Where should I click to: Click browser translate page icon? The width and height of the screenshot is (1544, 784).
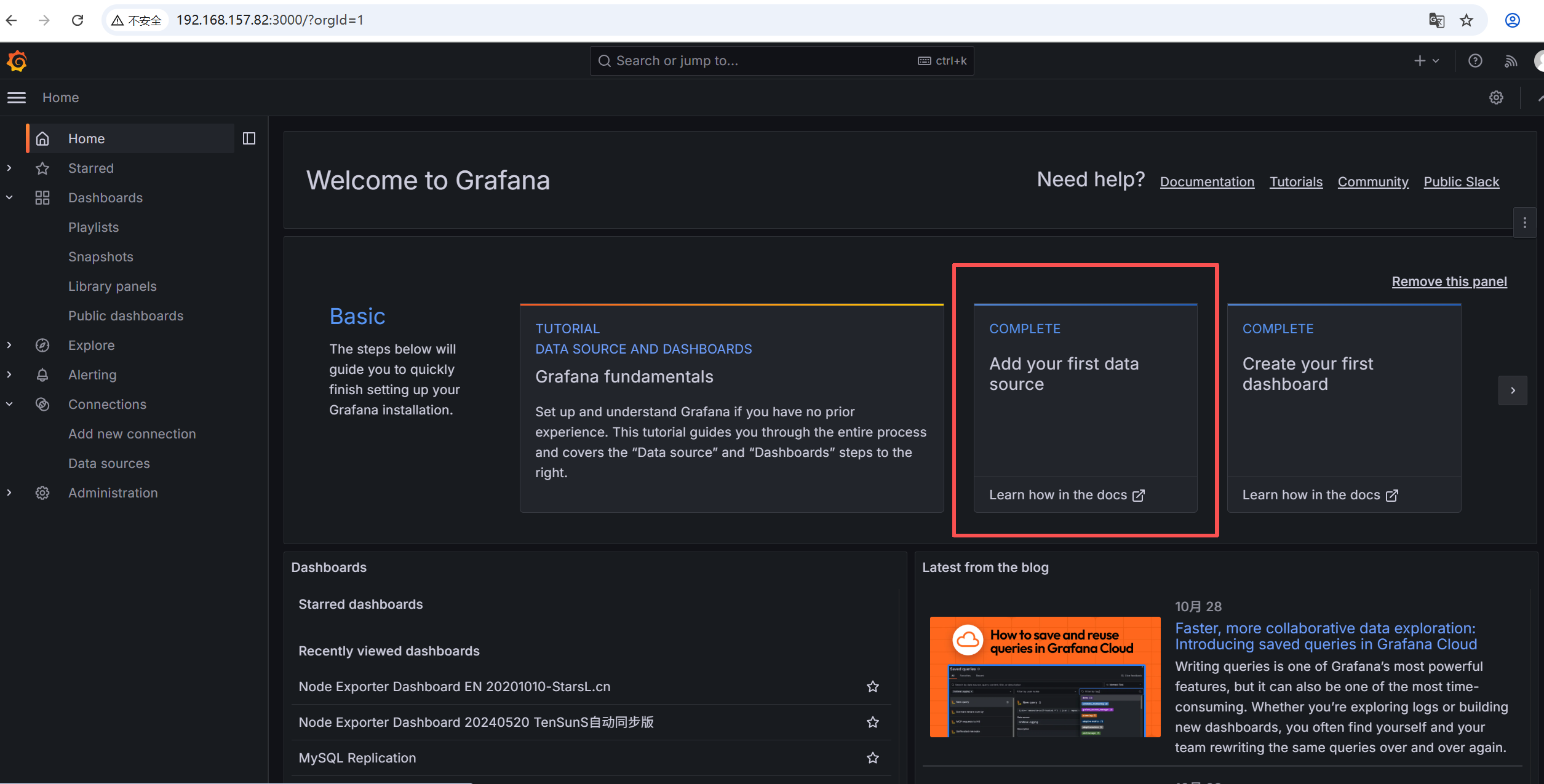point(1436,20)
